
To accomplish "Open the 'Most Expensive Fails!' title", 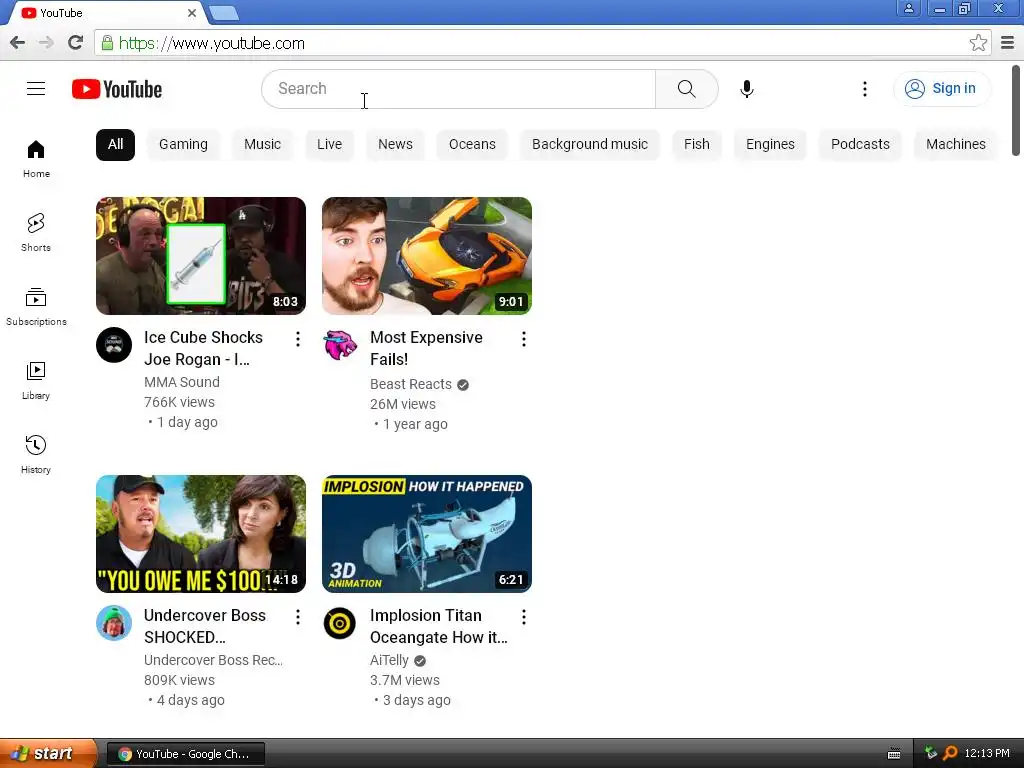I will point(426,348).
